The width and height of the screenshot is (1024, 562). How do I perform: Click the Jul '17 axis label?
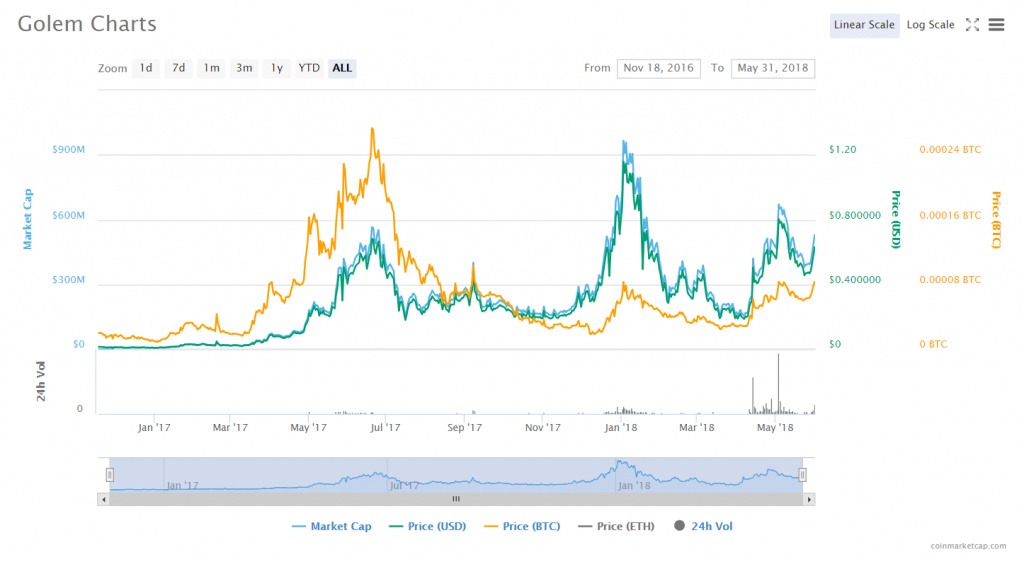385,428
